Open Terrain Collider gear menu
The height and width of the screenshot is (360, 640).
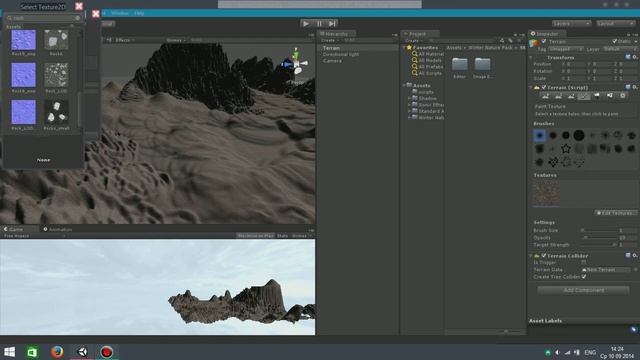click(x=635, y=256)
